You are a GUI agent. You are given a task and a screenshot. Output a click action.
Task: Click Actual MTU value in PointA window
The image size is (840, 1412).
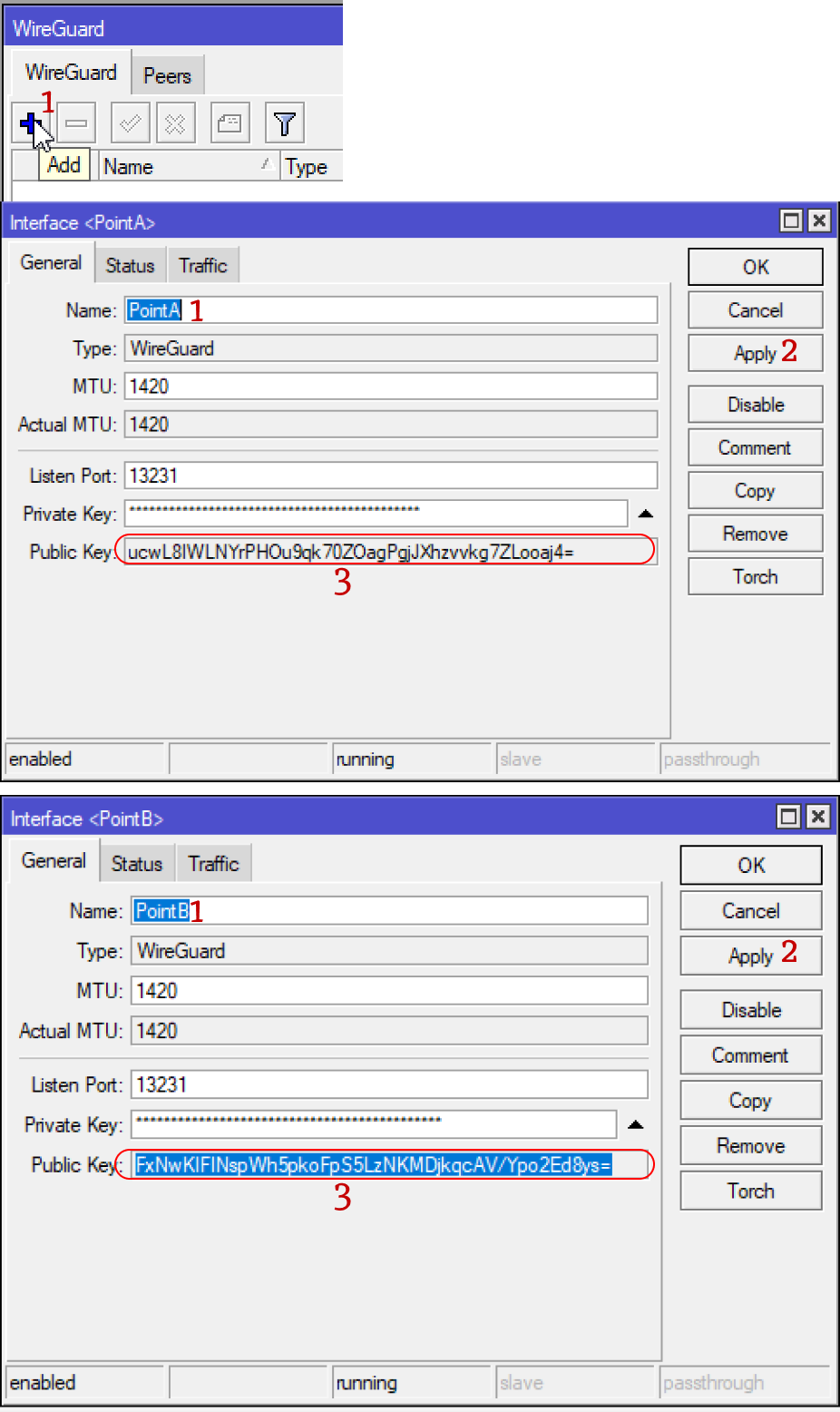[x=391, y=425]
